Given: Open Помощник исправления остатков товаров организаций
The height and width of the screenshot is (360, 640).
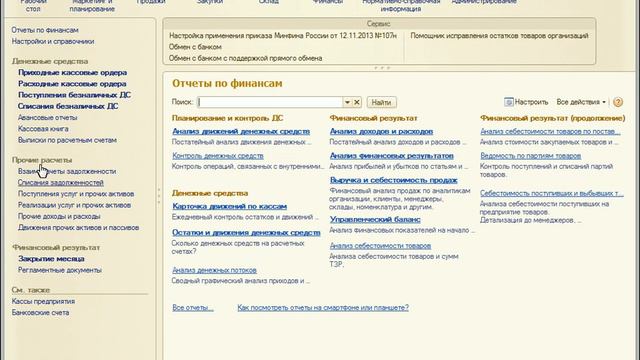Looking at the screenshot, I should [499, 36].
